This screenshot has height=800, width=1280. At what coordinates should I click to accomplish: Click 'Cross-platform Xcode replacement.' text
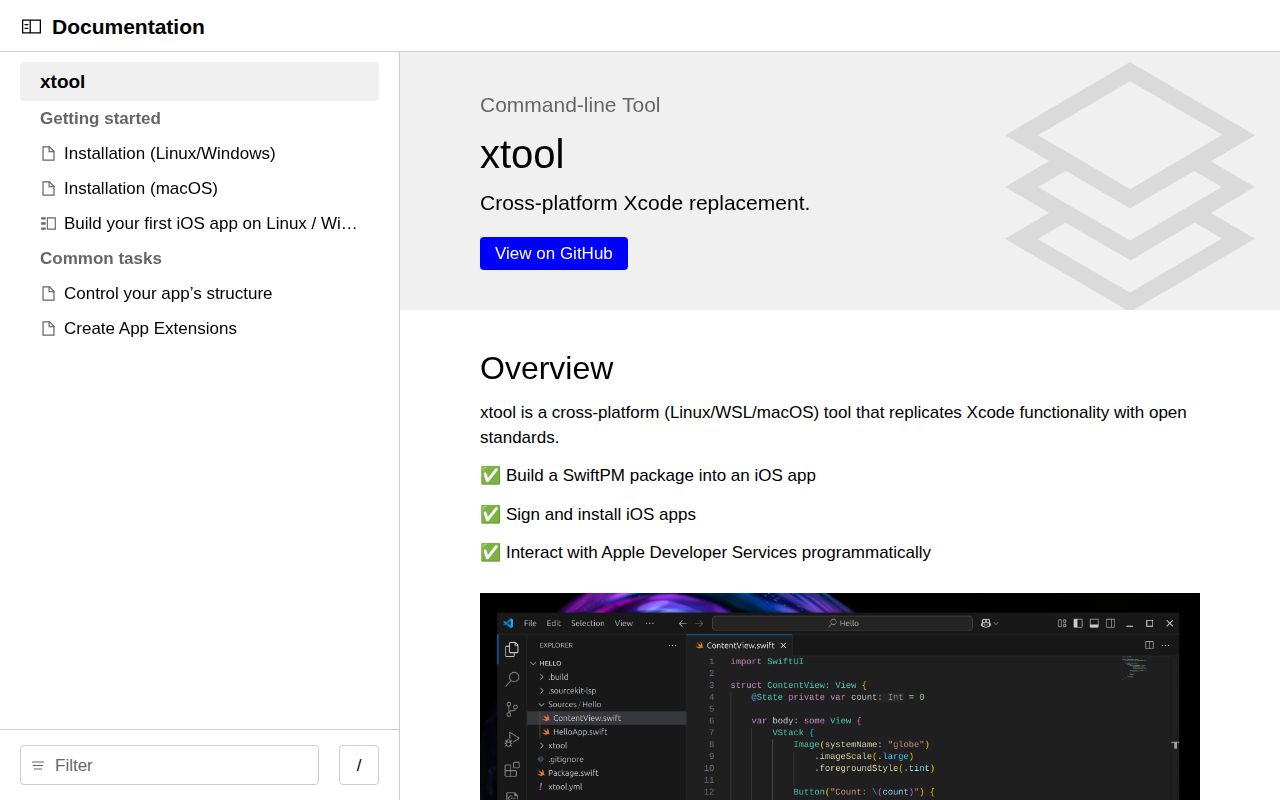(x=645, y=203)
